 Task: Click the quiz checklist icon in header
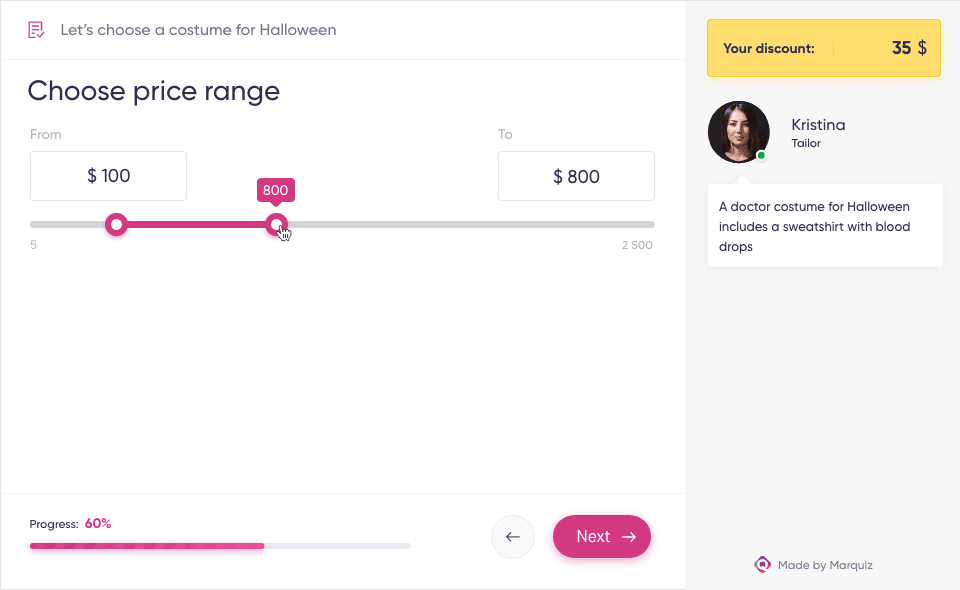[x=36, y=29]
